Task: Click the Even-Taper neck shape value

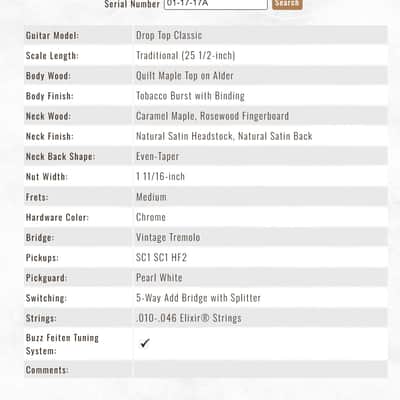Action: click(157, 156)
